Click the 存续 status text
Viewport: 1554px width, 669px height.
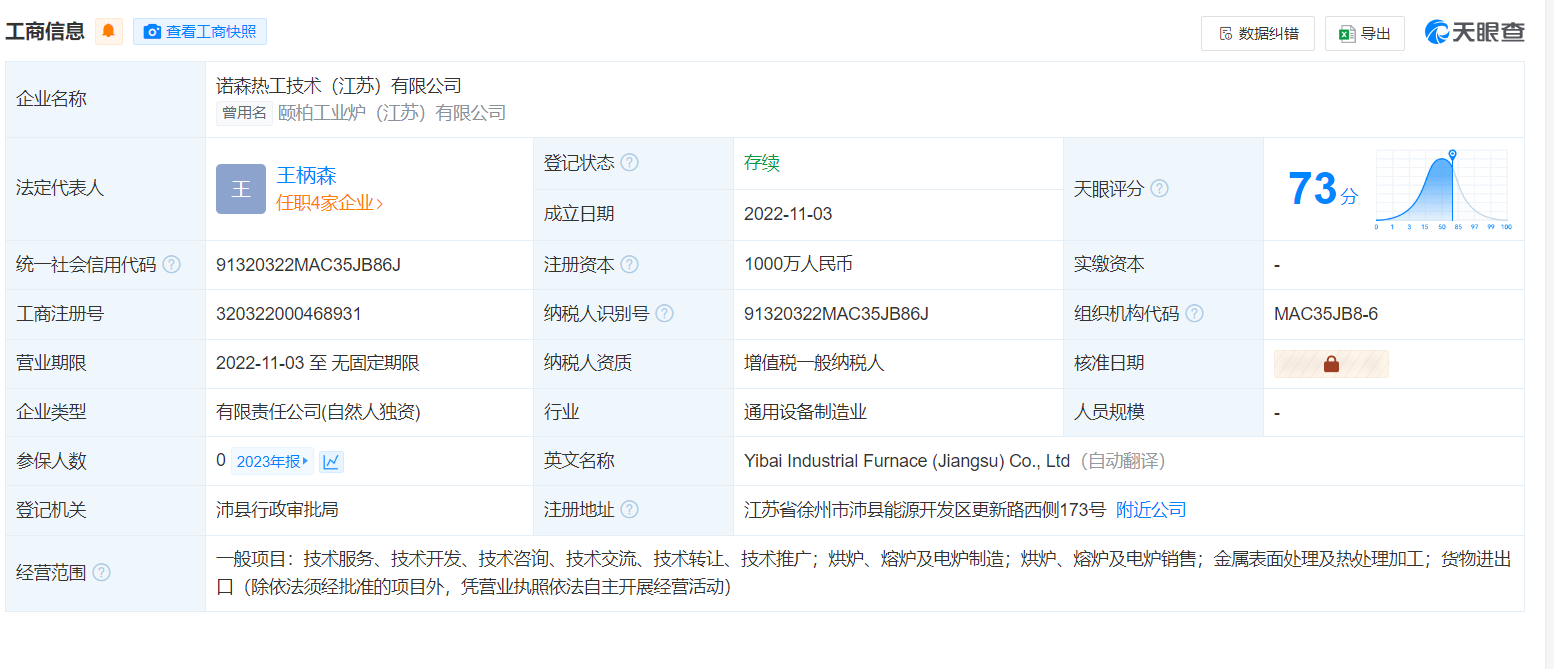click(x=762, y=163)
